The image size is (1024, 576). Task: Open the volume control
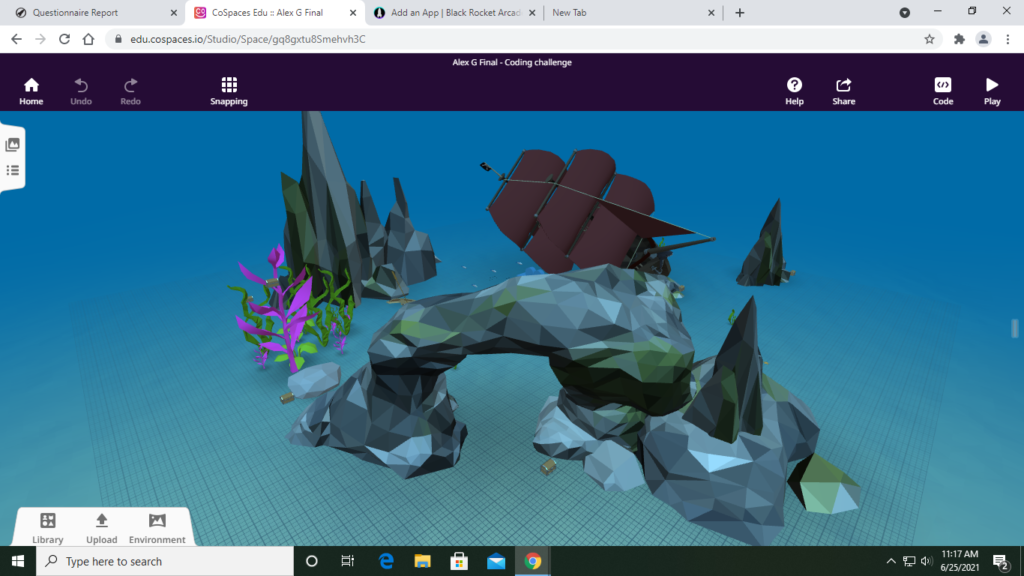pos(926,561)
